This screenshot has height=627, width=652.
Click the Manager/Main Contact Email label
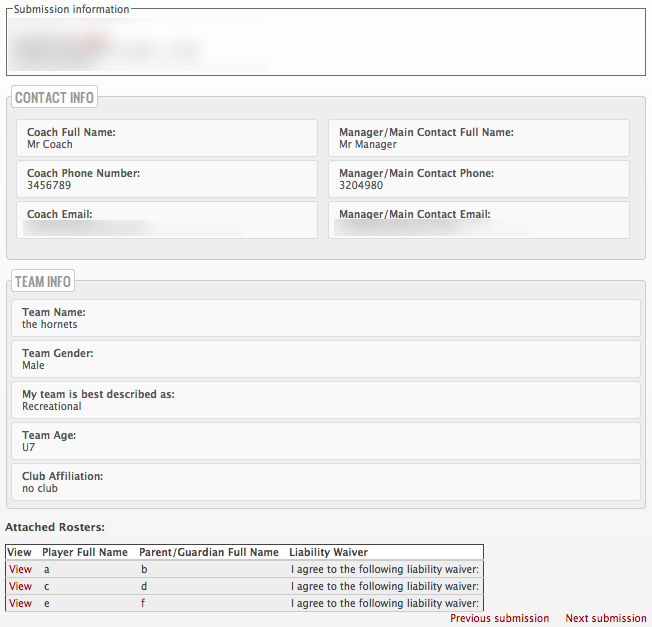(x=415, y=214)
